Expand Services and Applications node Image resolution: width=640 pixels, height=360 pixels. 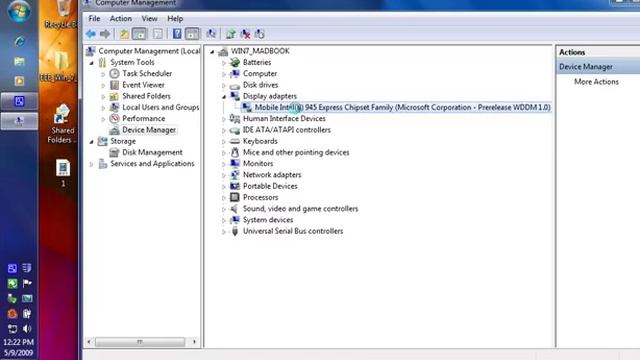pyautogui.click(x=91, y=164)
